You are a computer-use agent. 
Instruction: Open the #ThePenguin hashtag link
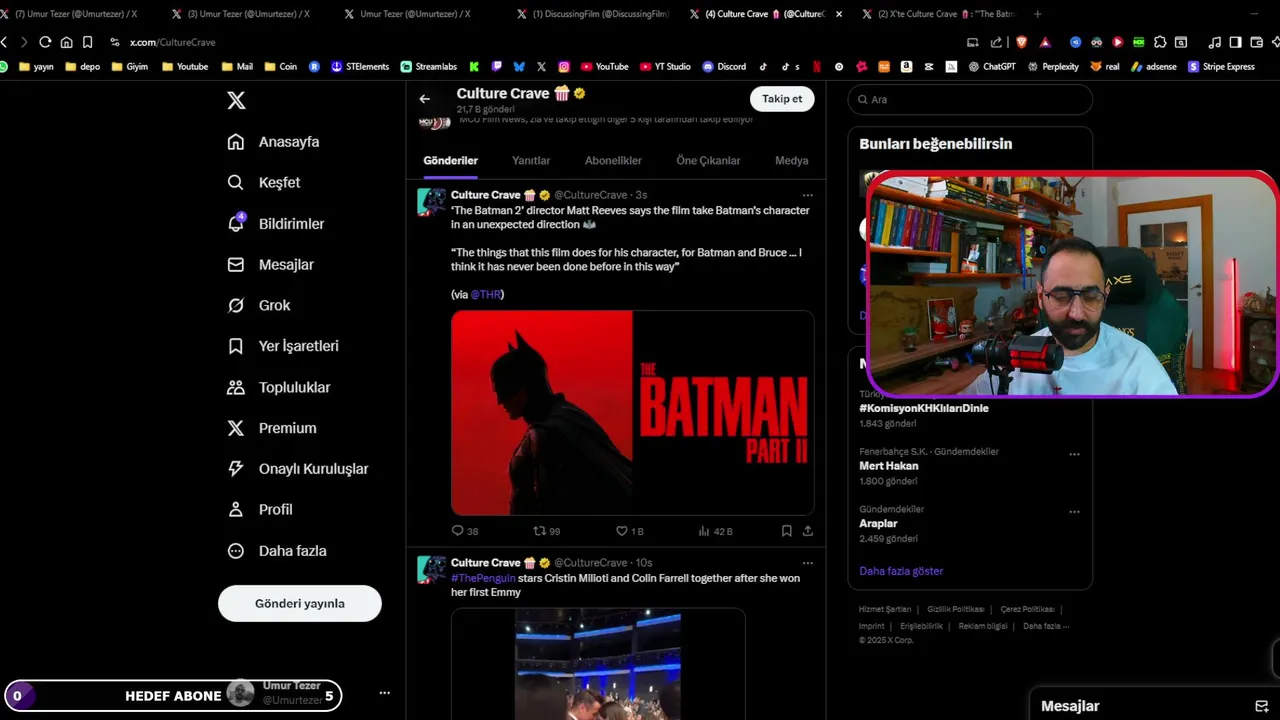click(483, 578)
